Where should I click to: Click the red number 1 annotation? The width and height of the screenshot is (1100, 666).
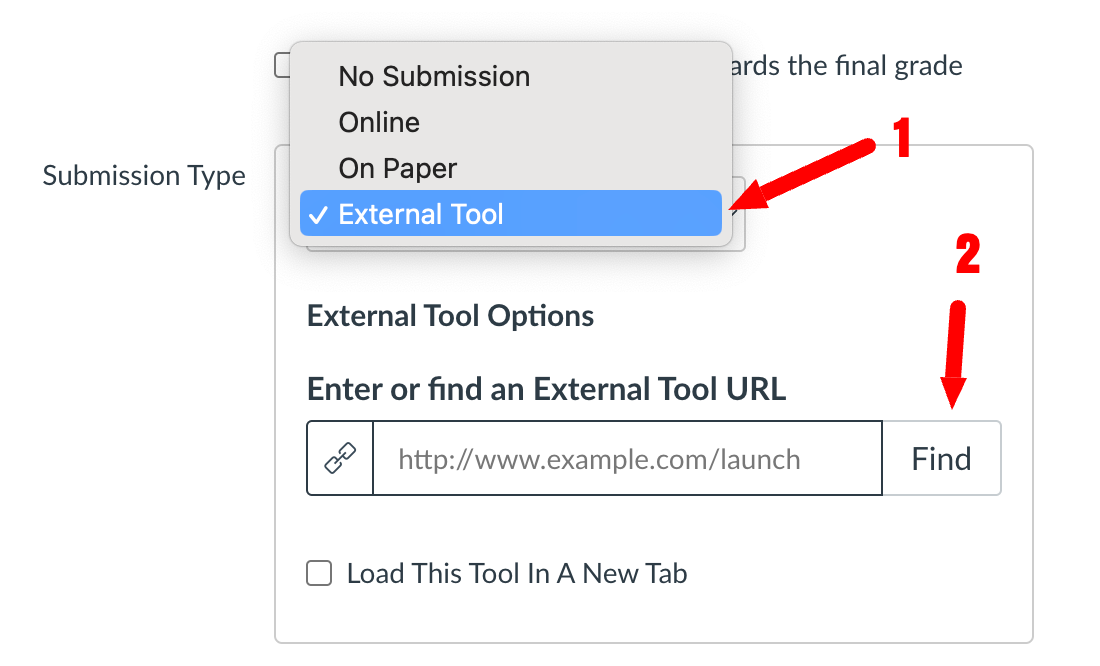tap(901, 138)
